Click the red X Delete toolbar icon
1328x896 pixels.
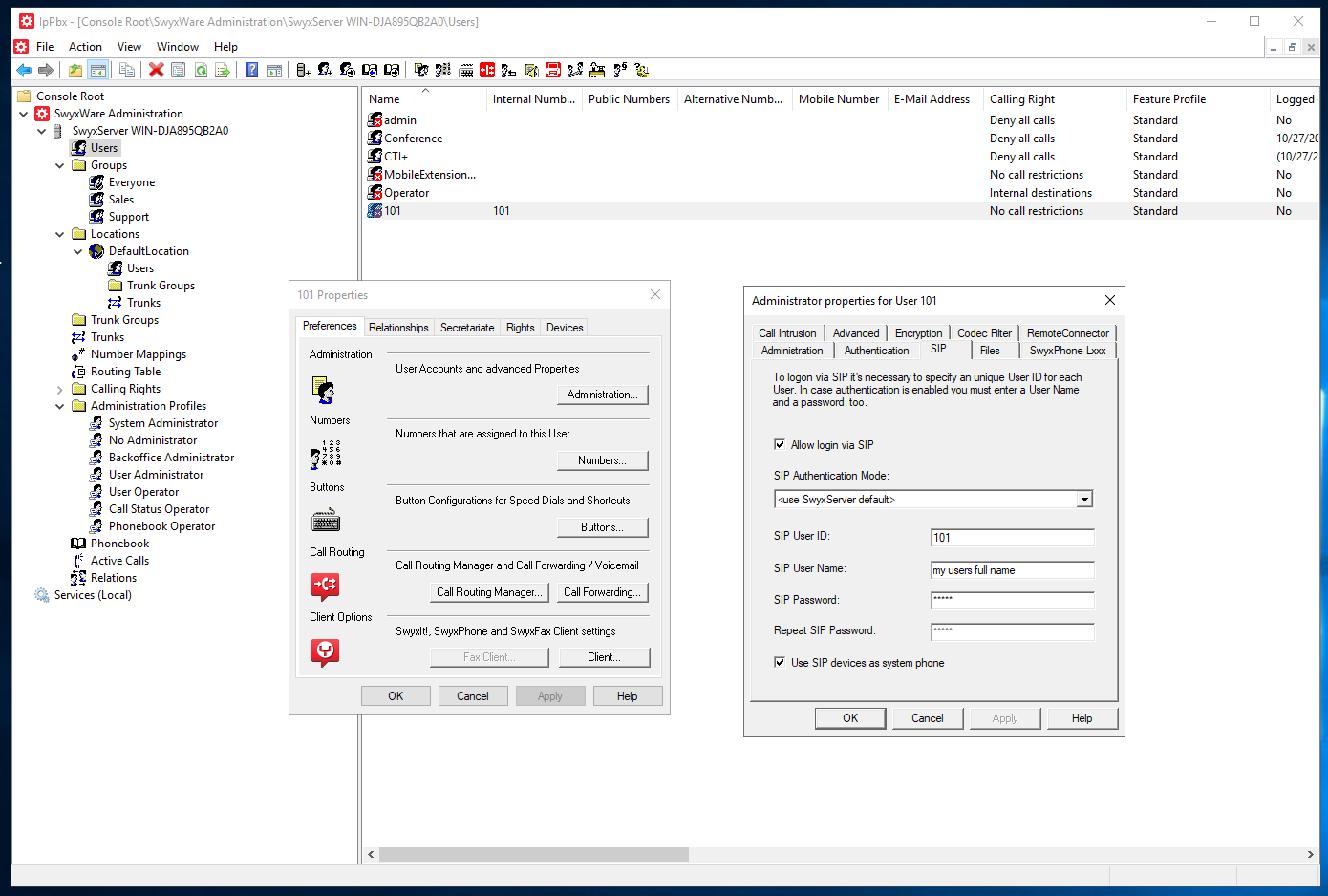click(x=156, y=70)
